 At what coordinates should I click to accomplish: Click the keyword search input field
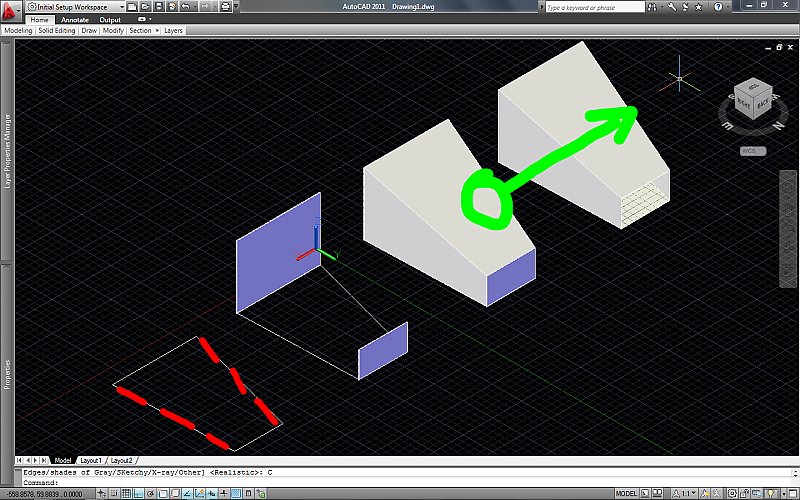[x=595, y=7]
